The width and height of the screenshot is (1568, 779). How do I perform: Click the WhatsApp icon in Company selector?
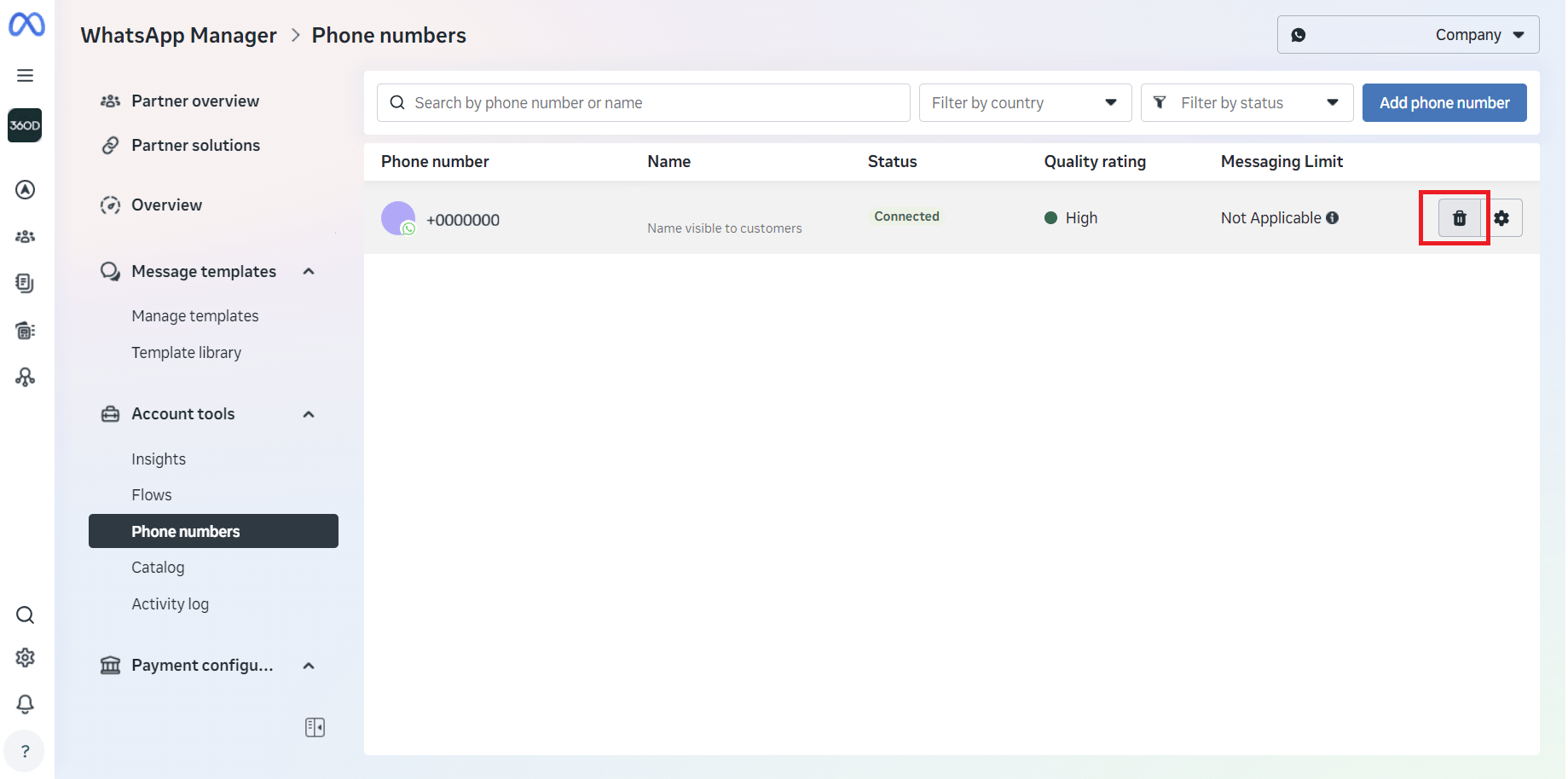[x=1299, y=35]
